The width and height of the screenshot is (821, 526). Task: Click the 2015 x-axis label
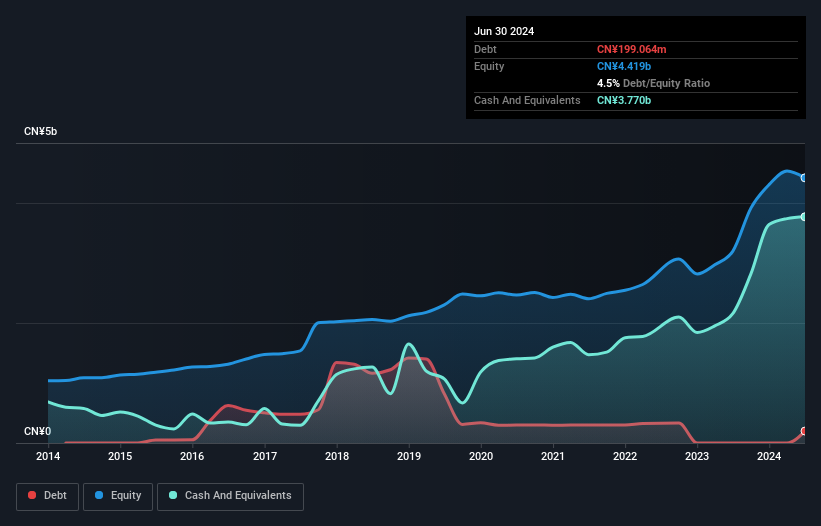120,456
